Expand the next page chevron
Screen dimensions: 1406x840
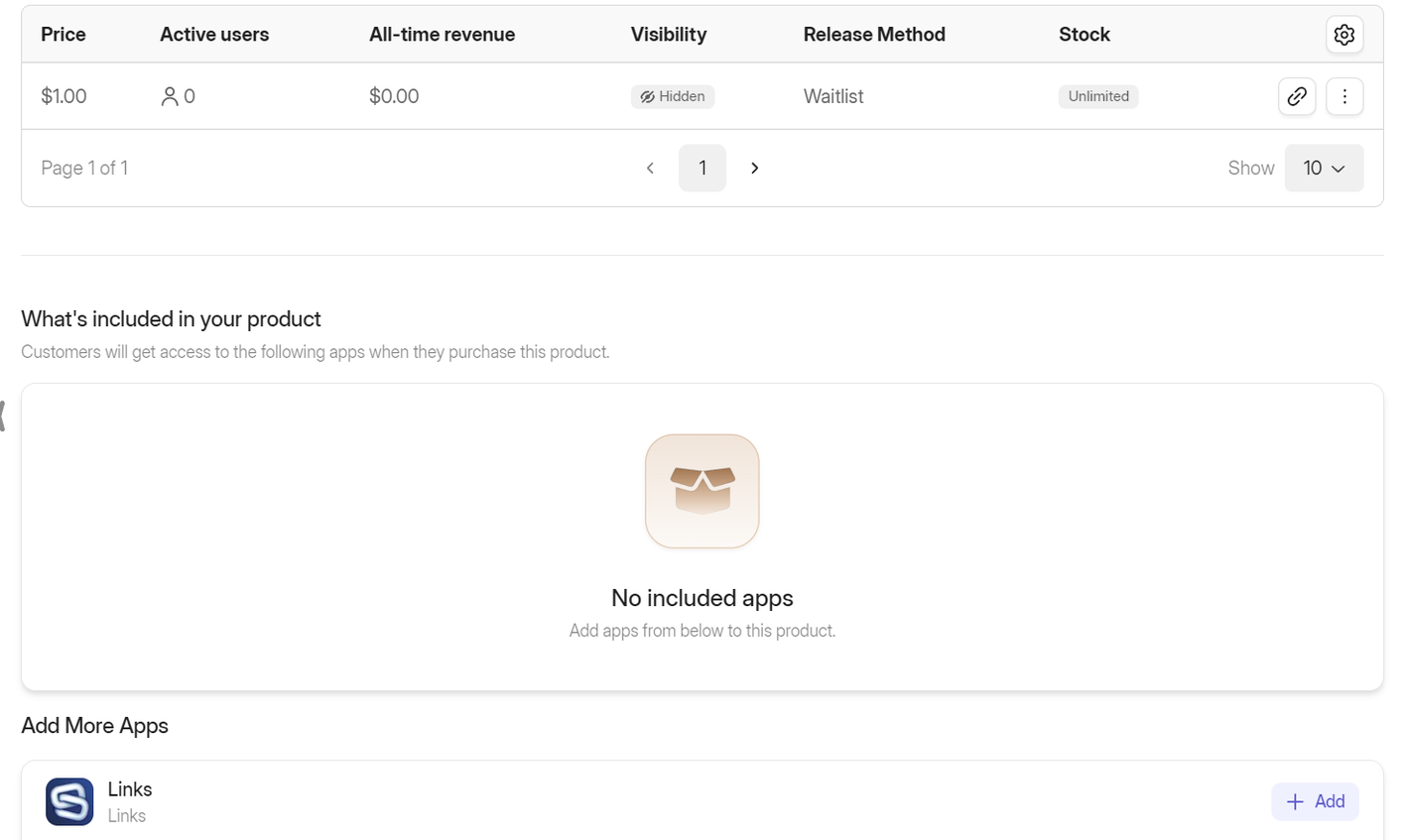tap(754, 168)
